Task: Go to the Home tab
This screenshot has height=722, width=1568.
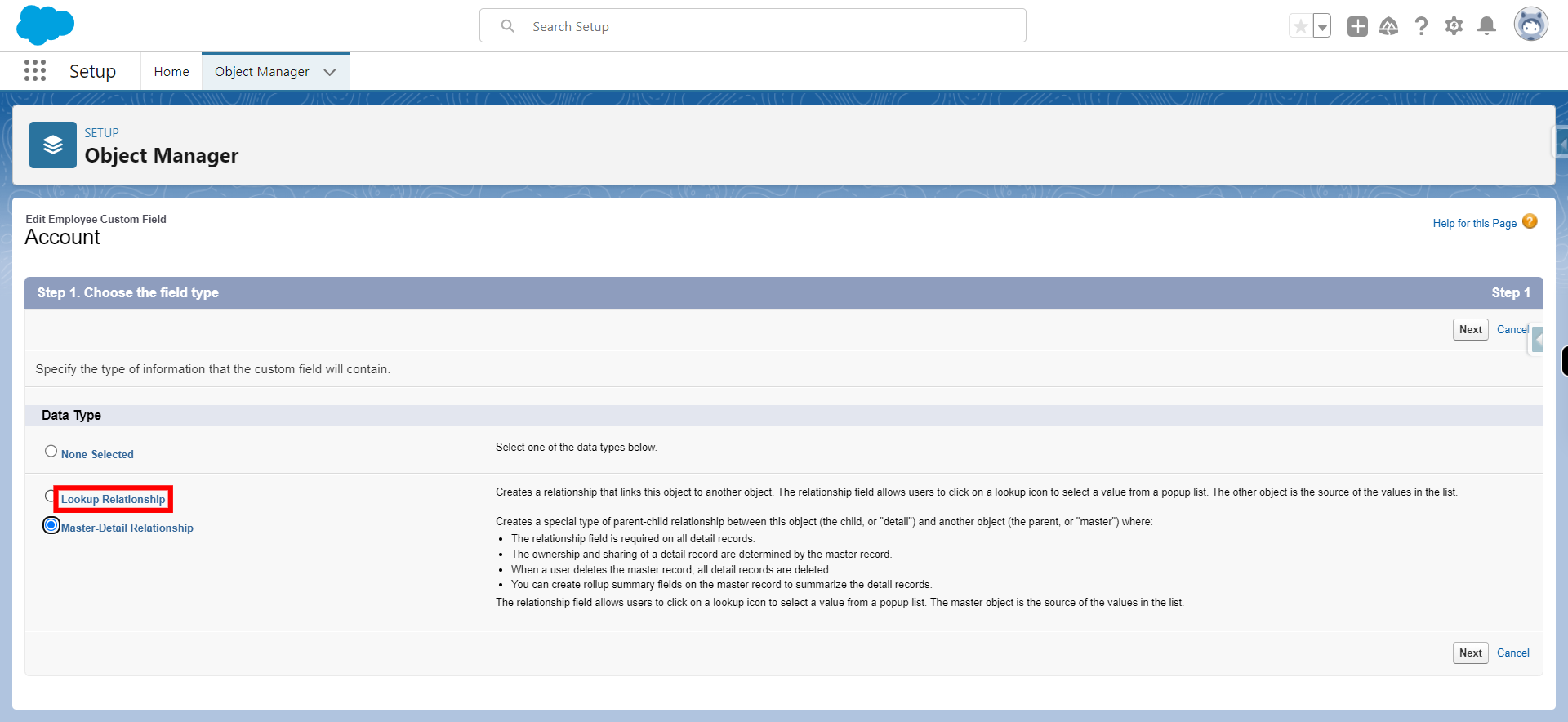Action: point(171,72)
